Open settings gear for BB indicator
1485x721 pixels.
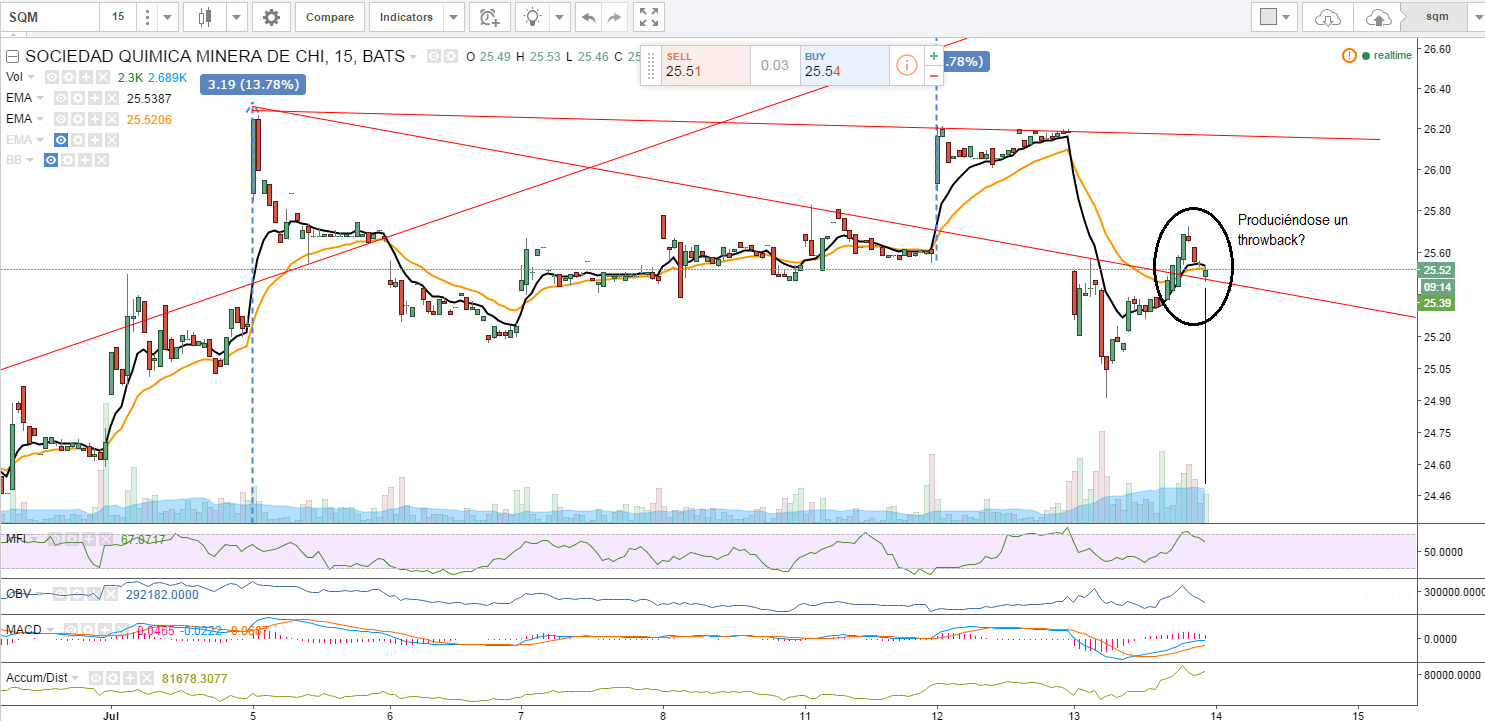point(68,160)
